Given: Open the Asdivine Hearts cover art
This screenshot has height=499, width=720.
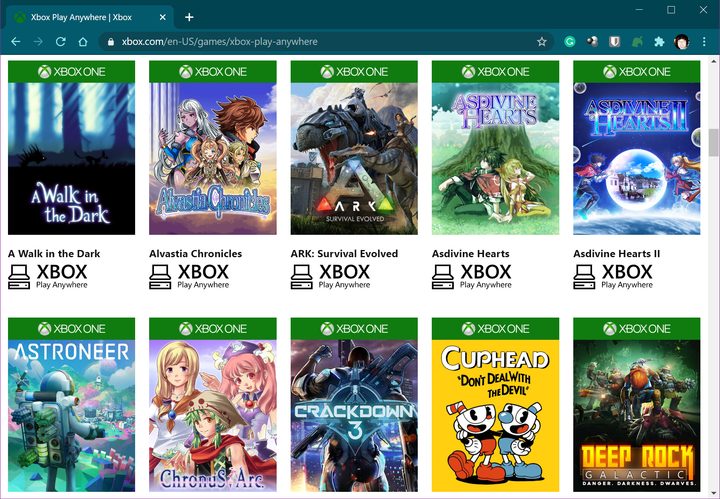Looking at the screenshot, I should click(x=495, y=159).
